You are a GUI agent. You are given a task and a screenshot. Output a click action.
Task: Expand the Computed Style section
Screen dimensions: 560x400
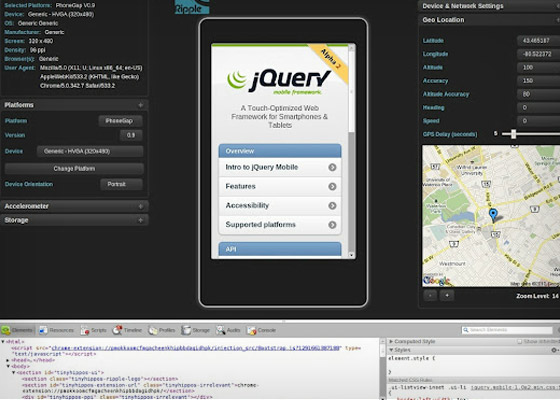click(391, 341)
